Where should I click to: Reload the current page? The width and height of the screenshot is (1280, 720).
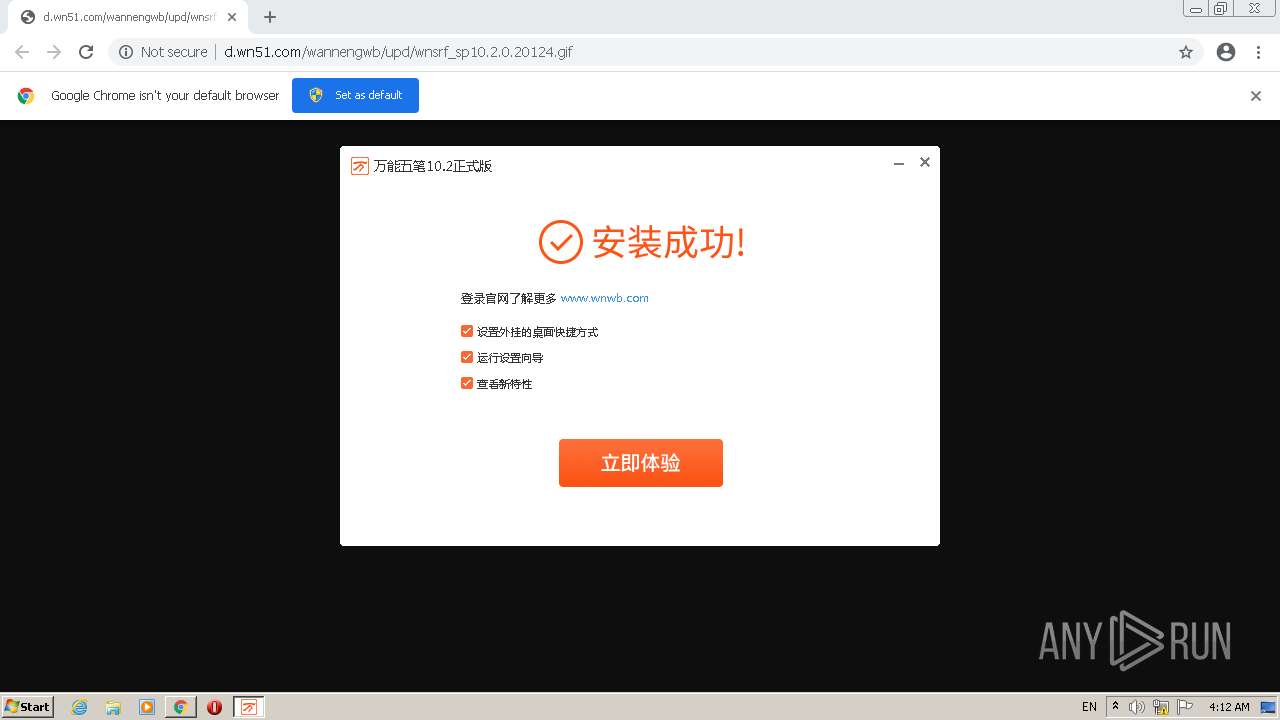pyautogui.click(x=86, y=52)
